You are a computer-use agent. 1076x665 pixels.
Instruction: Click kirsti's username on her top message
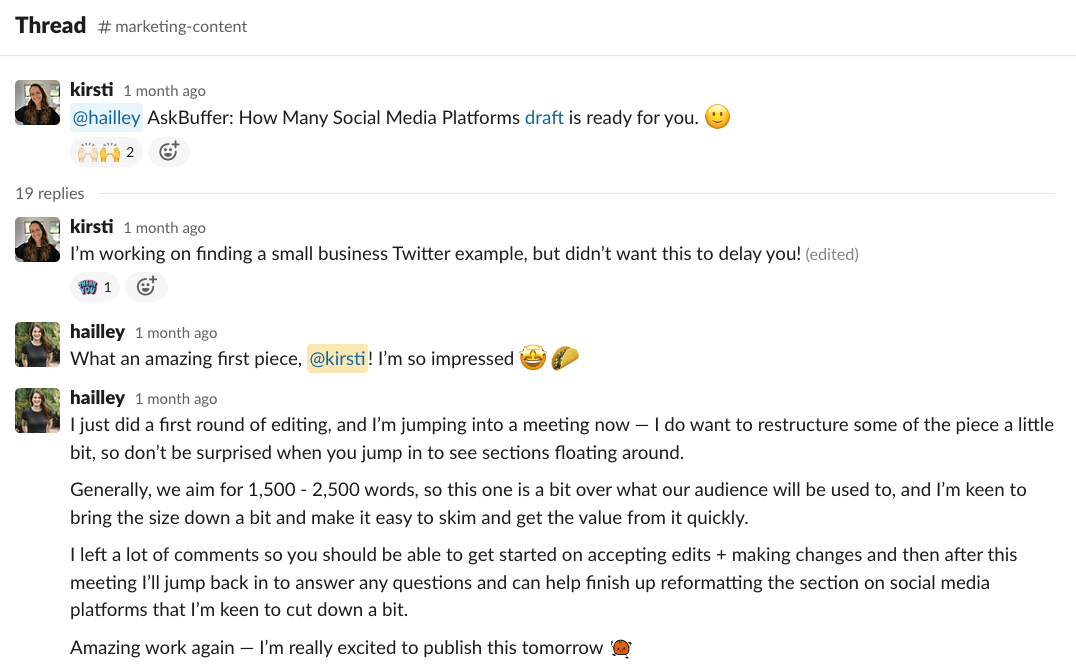click(91, 89)
